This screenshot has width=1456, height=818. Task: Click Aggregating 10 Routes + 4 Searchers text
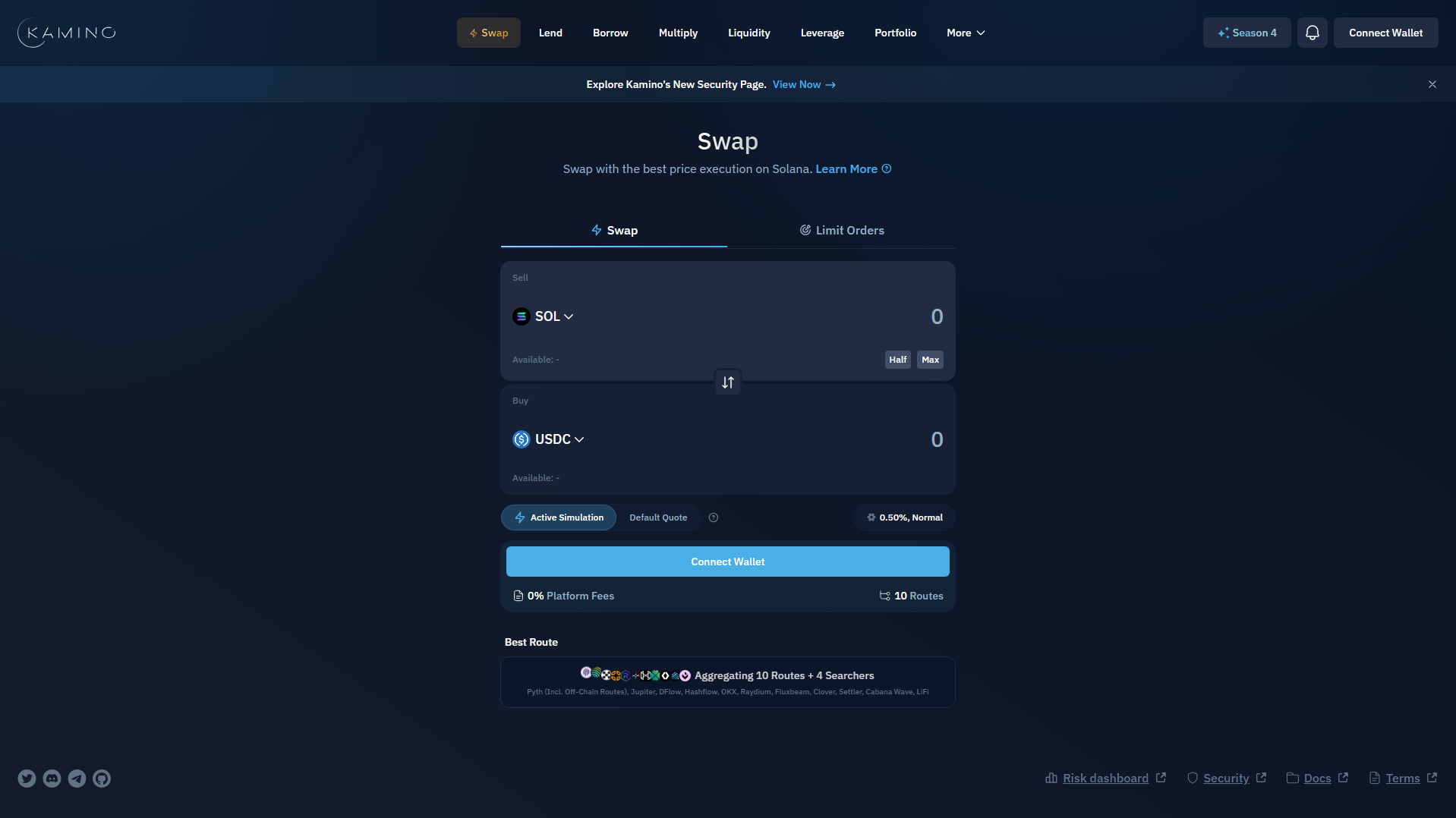[784, 675]
